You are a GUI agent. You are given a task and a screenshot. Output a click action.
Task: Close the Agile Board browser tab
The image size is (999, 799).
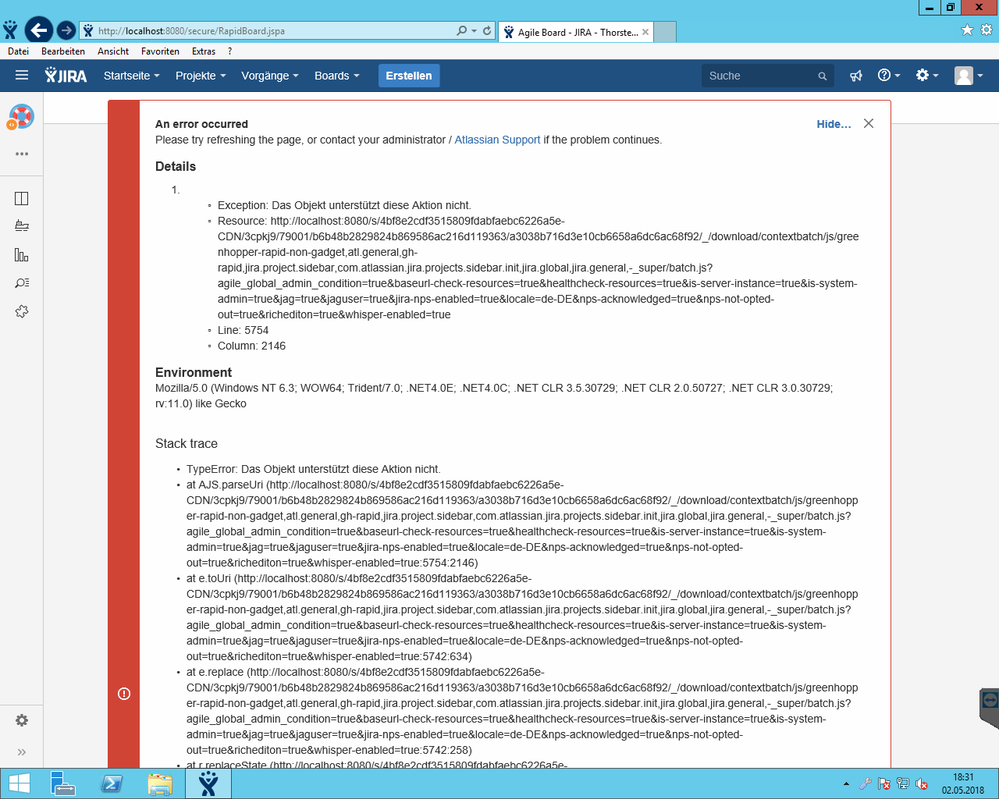pyautogui.click(x=645, y=32)
